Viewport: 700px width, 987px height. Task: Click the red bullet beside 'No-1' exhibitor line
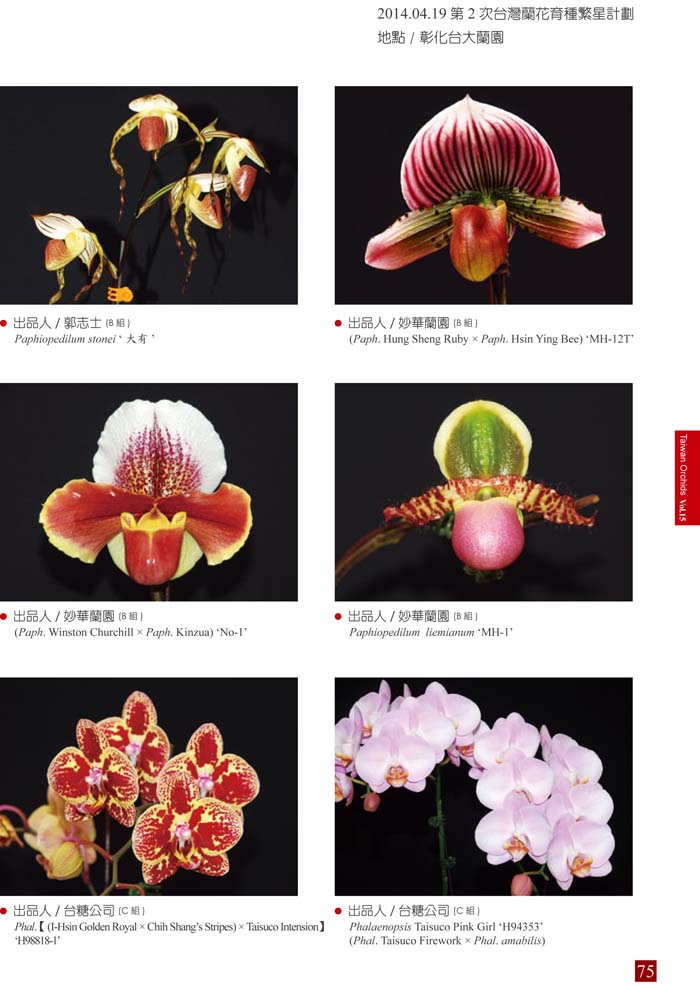click(x=4, y=617)
